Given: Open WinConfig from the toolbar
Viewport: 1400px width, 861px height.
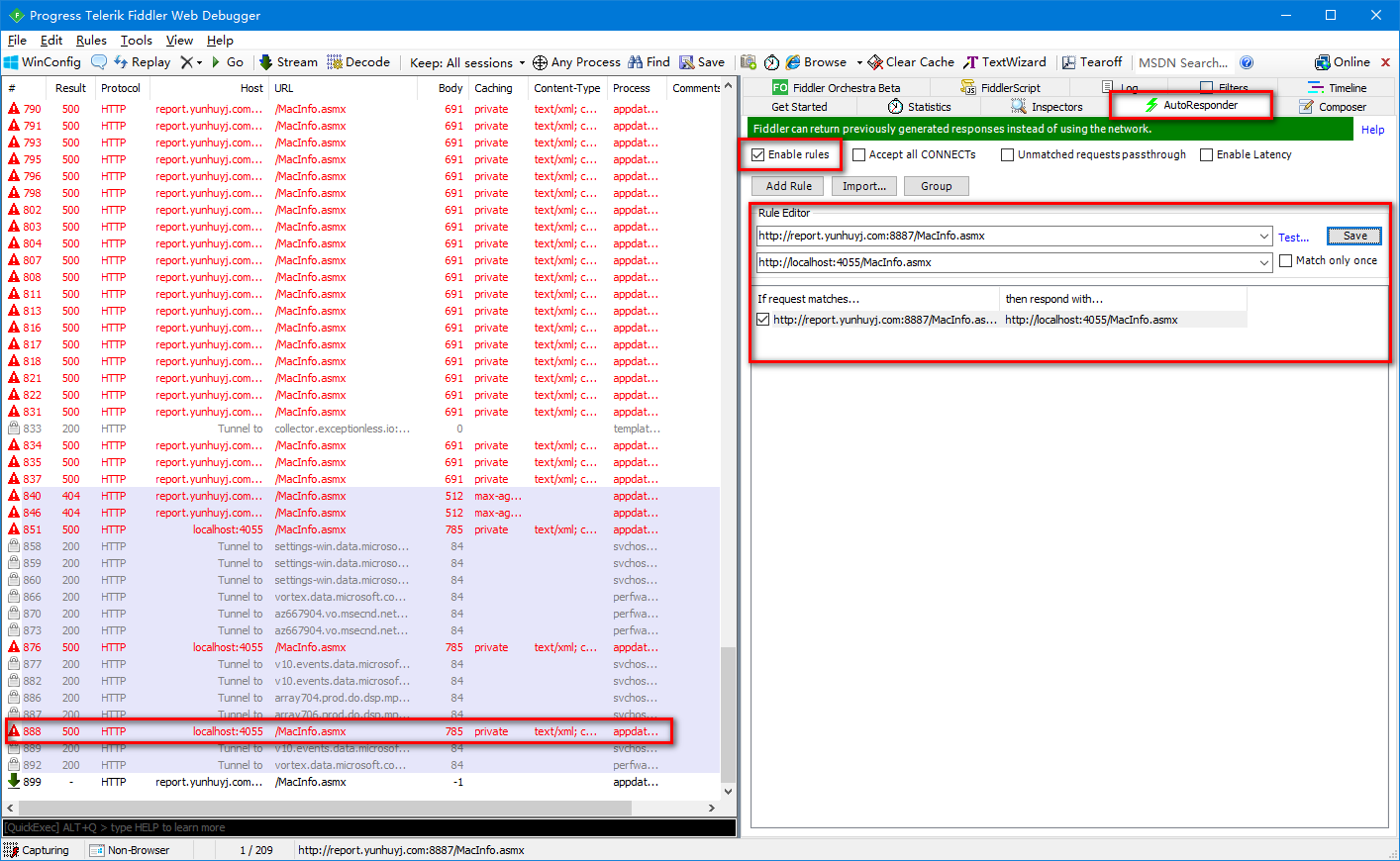Looking at the screenshot, I should [43, 61].
